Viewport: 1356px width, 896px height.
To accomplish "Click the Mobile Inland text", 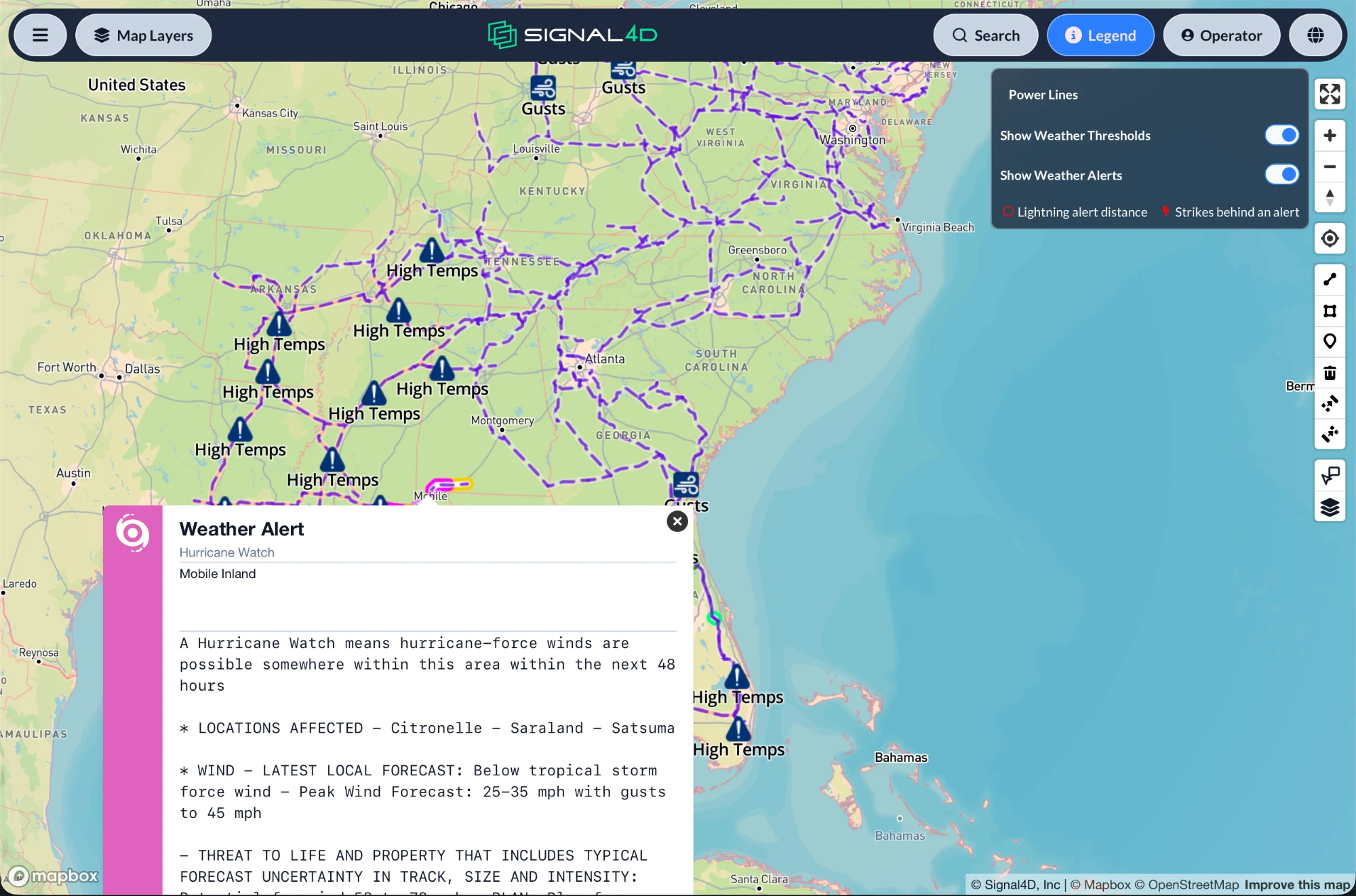I will (218, 573).
